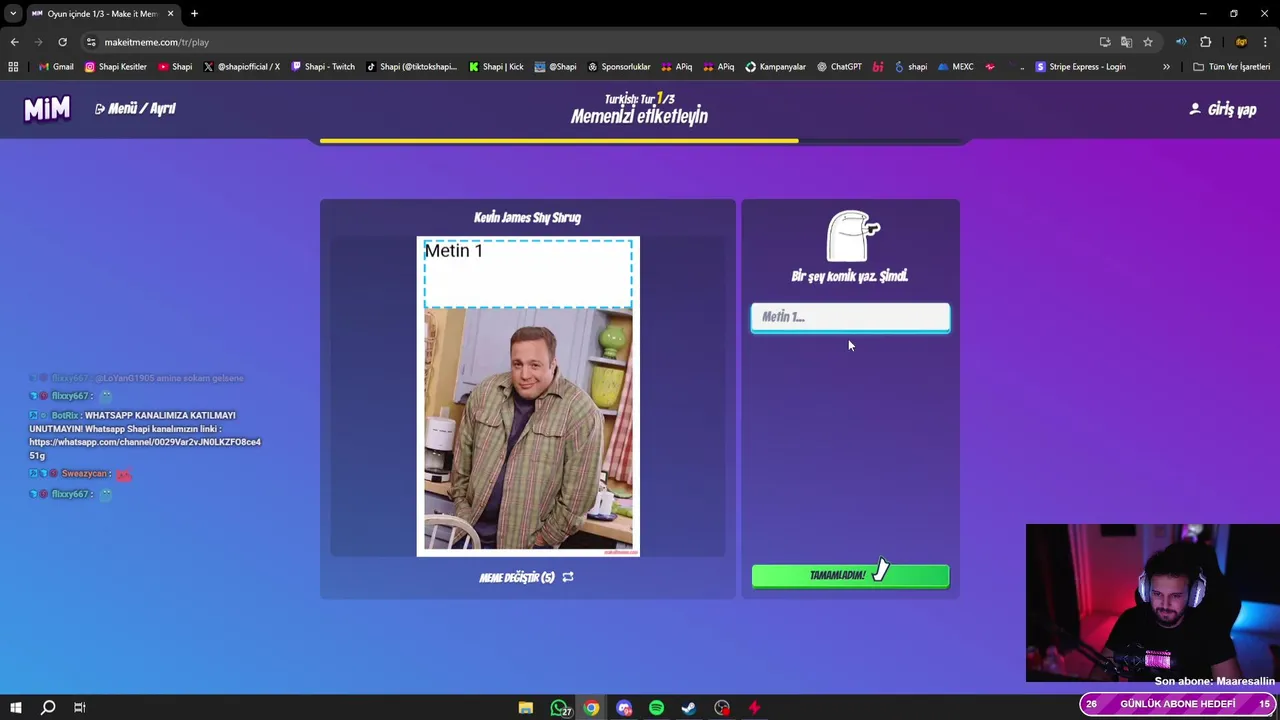Screen dimensions: 1280x720
Task: Click the Chrome taskbar icon
Action: point(592,708)
